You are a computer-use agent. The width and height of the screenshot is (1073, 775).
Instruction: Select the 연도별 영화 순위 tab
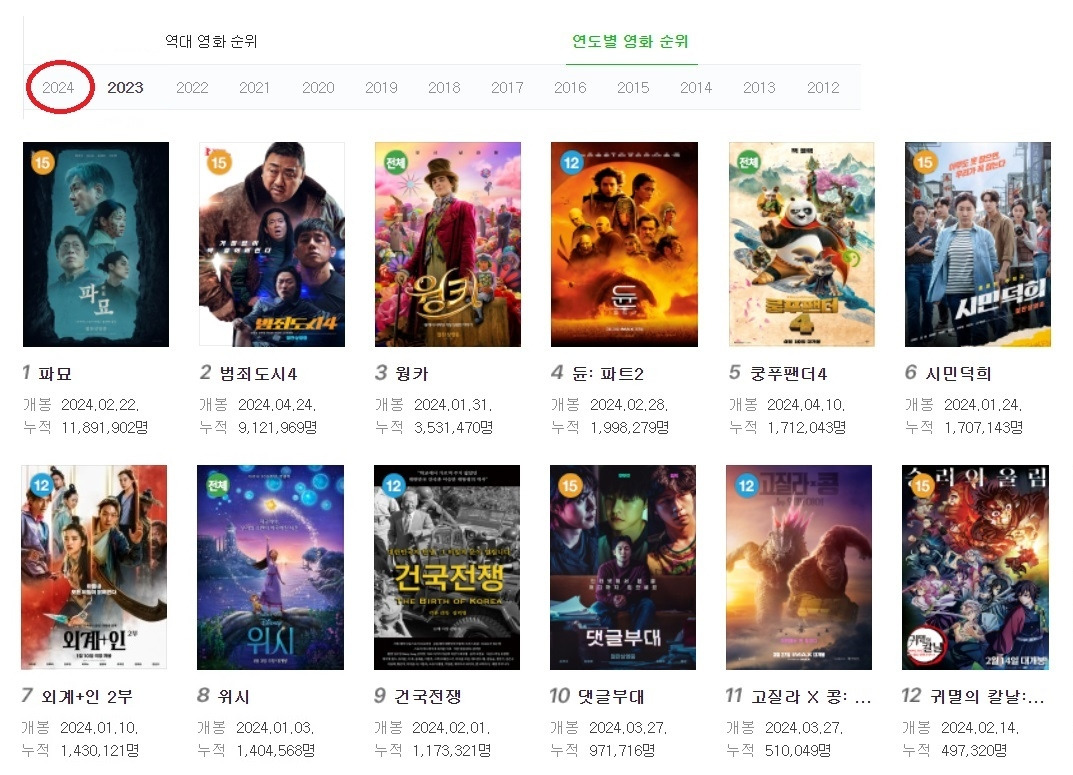coord(630,42)
